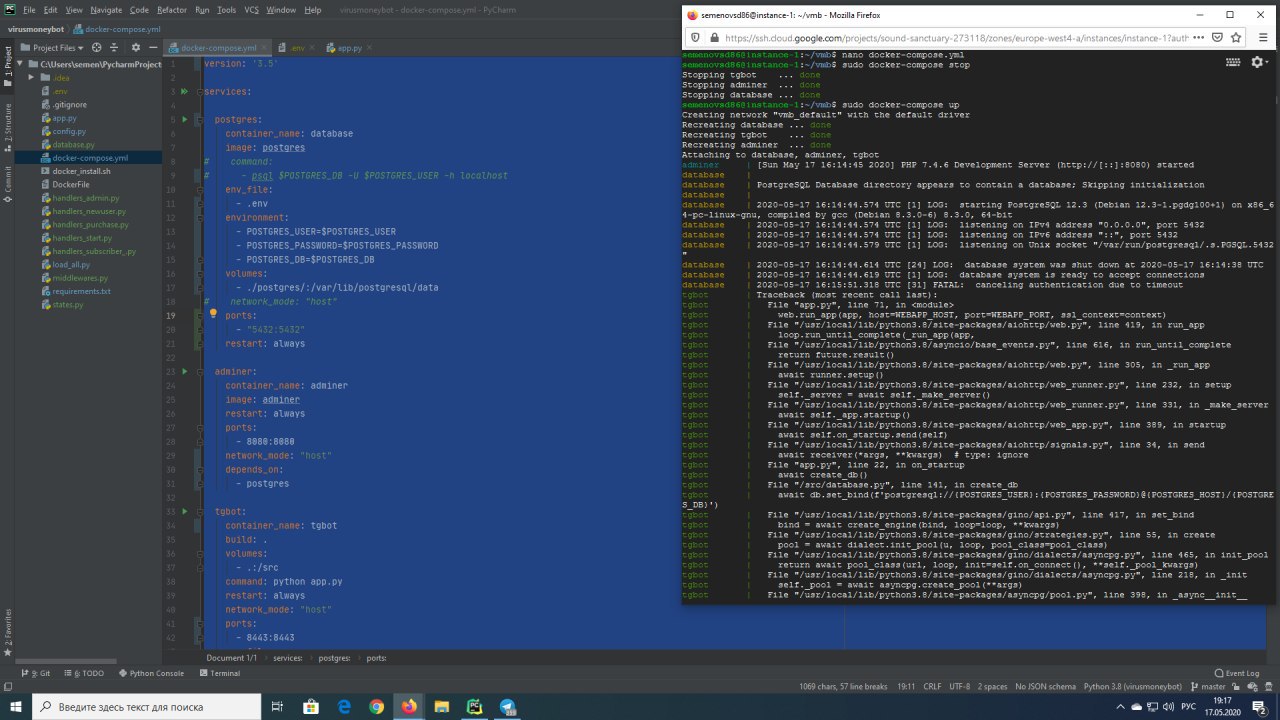Viewport: 1280px width, 720px height.
Task: Collapse the PycharmProject root folder
Action: [20, 64]
